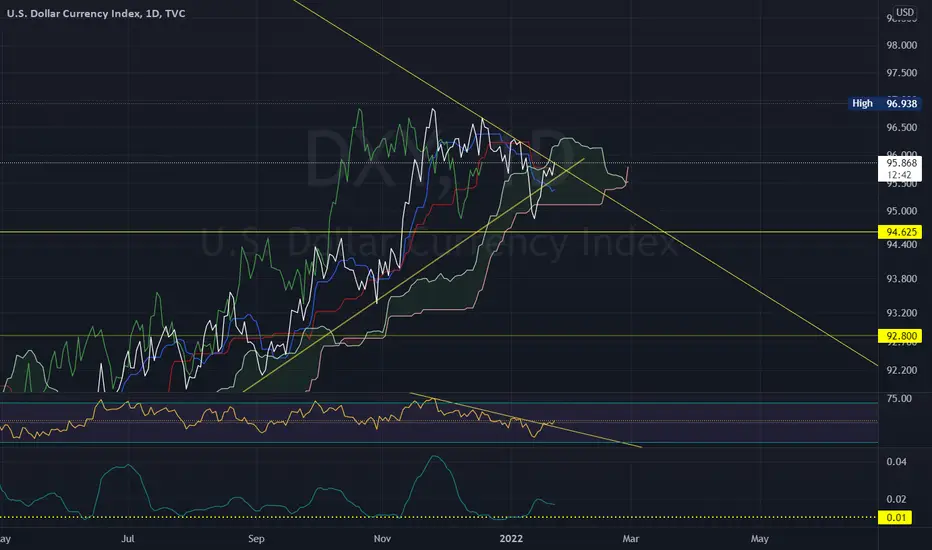Click the 93.800 price axis tick
This screenshot has height=550, width=932.
point(901,278)
